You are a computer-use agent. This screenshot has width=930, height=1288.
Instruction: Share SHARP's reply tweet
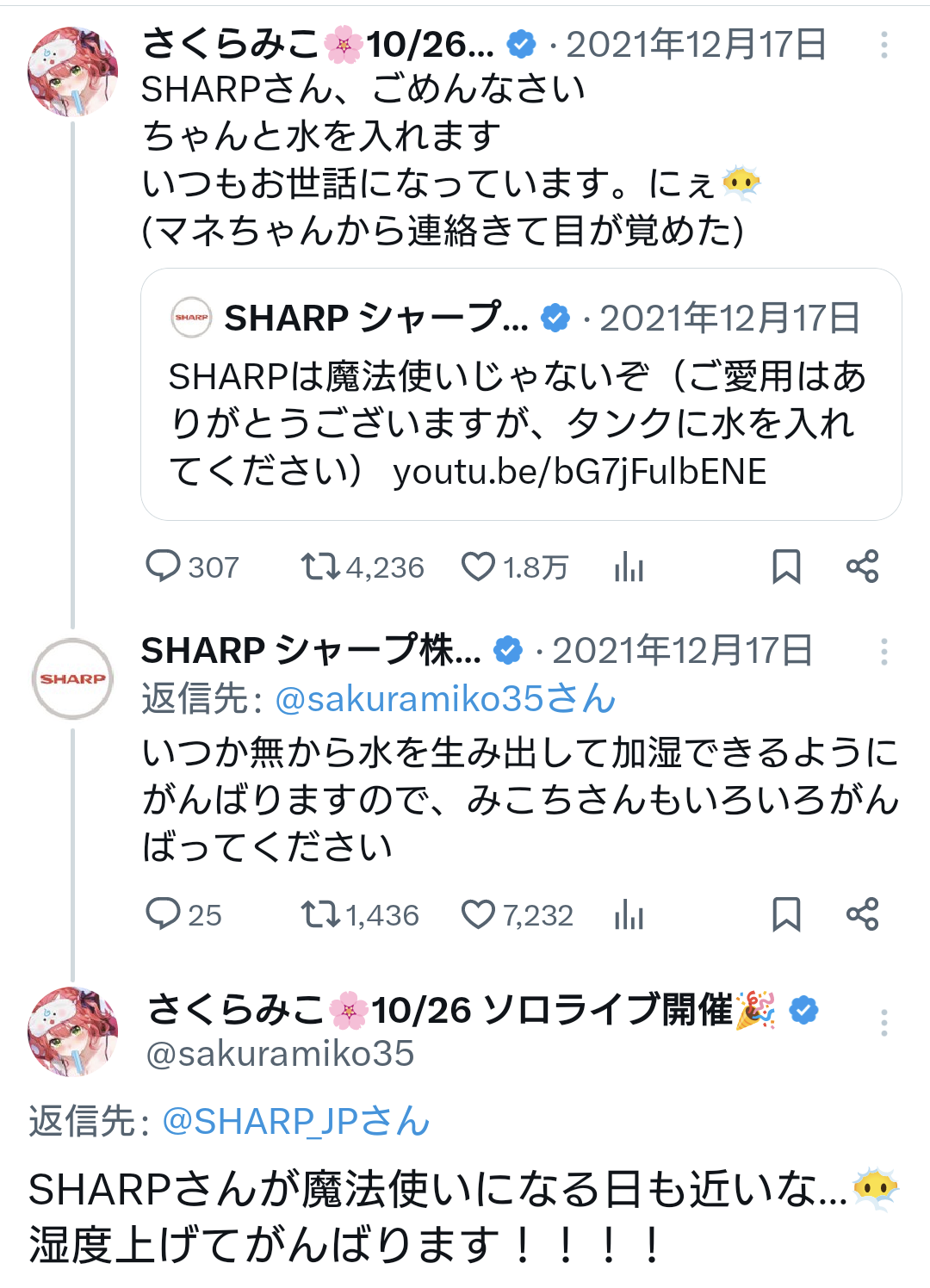pos(862,914)
